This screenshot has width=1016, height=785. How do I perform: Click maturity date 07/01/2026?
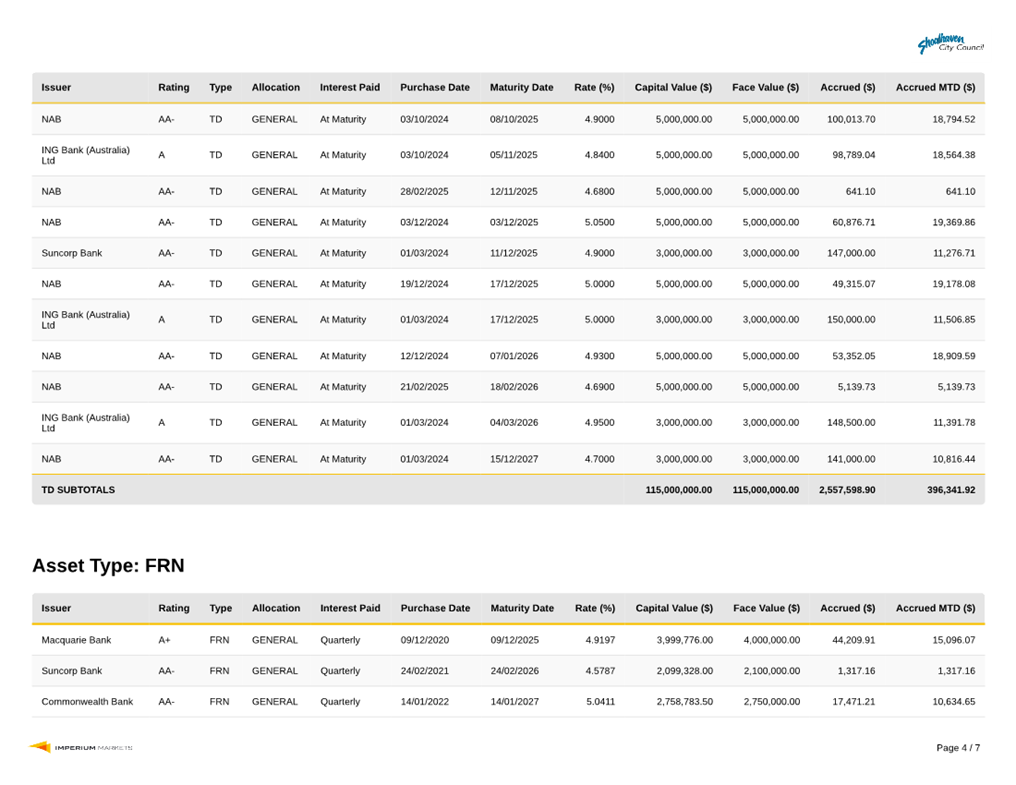(x=514, y=356)
